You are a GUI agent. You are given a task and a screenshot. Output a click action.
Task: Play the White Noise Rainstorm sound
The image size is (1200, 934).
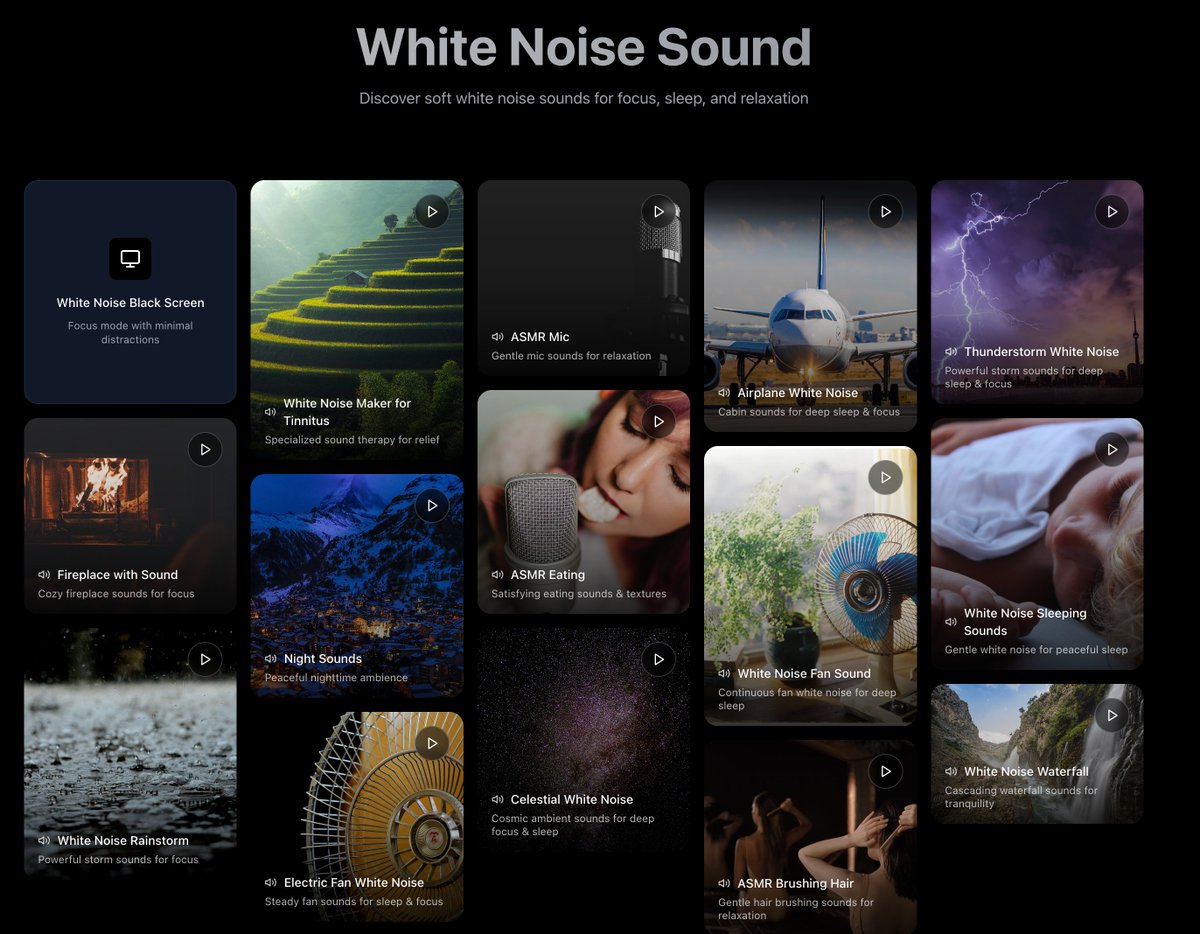(205, 660)
